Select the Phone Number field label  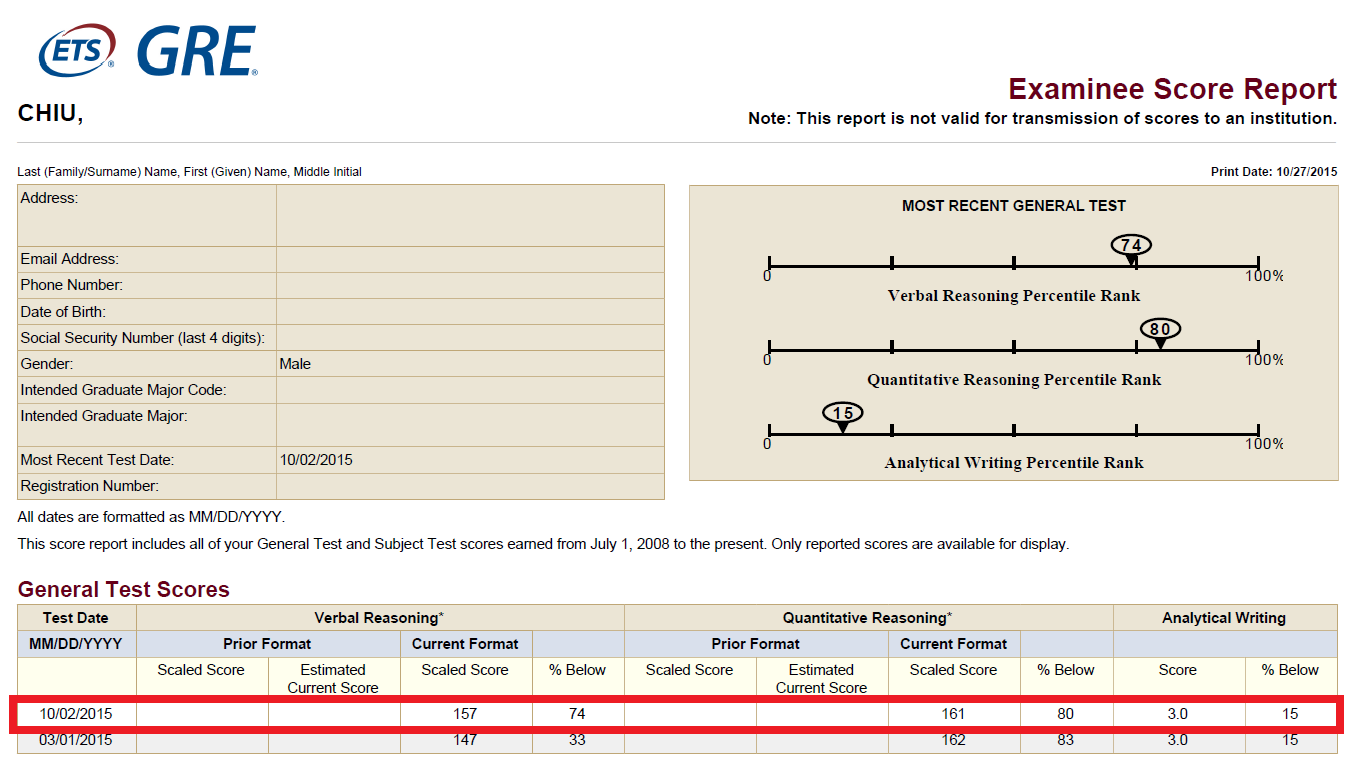tap(71, 285)
